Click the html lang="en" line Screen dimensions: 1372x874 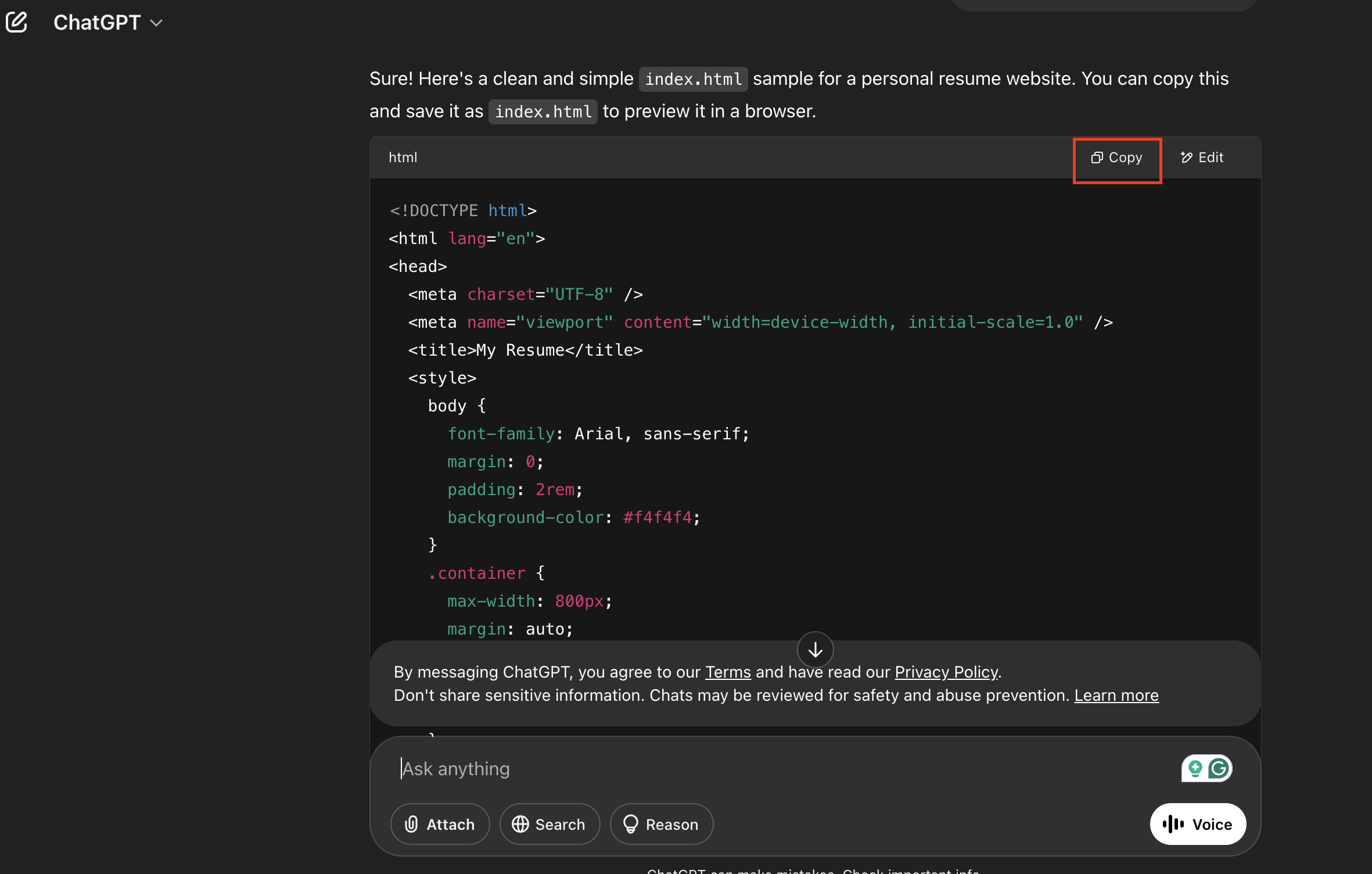click(466, 238)
